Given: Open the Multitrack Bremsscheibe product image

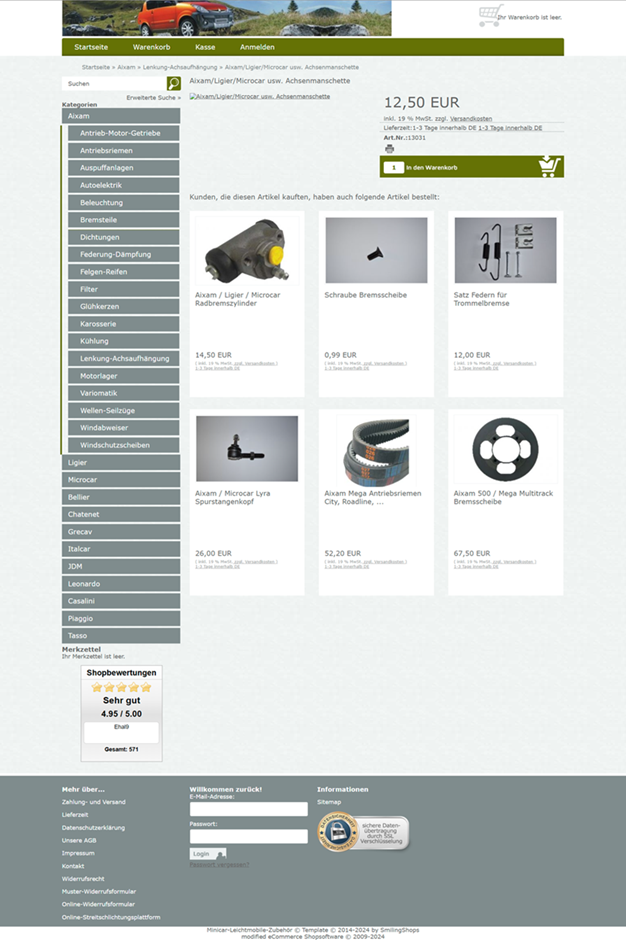Looking at the screenshot, I should pyautogui.click(x=505, y=449).
